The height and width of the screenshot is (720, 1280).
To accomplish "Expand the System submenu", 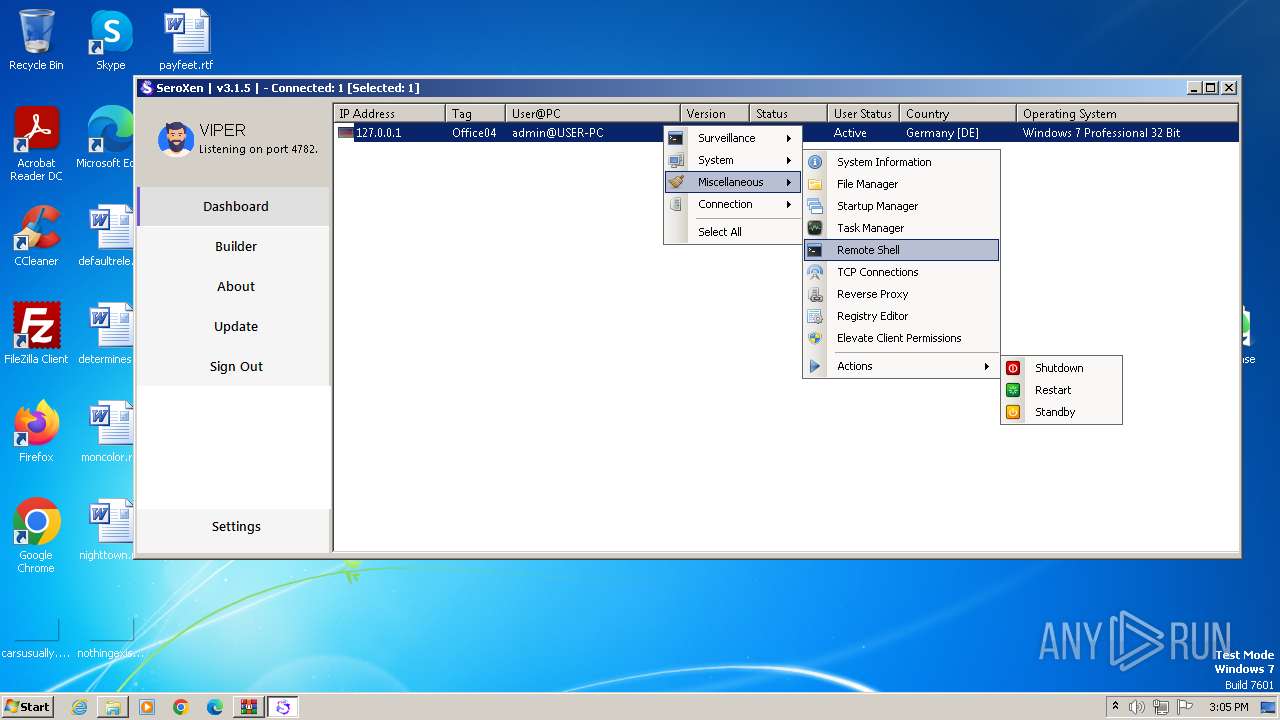I will click(733, 160).
